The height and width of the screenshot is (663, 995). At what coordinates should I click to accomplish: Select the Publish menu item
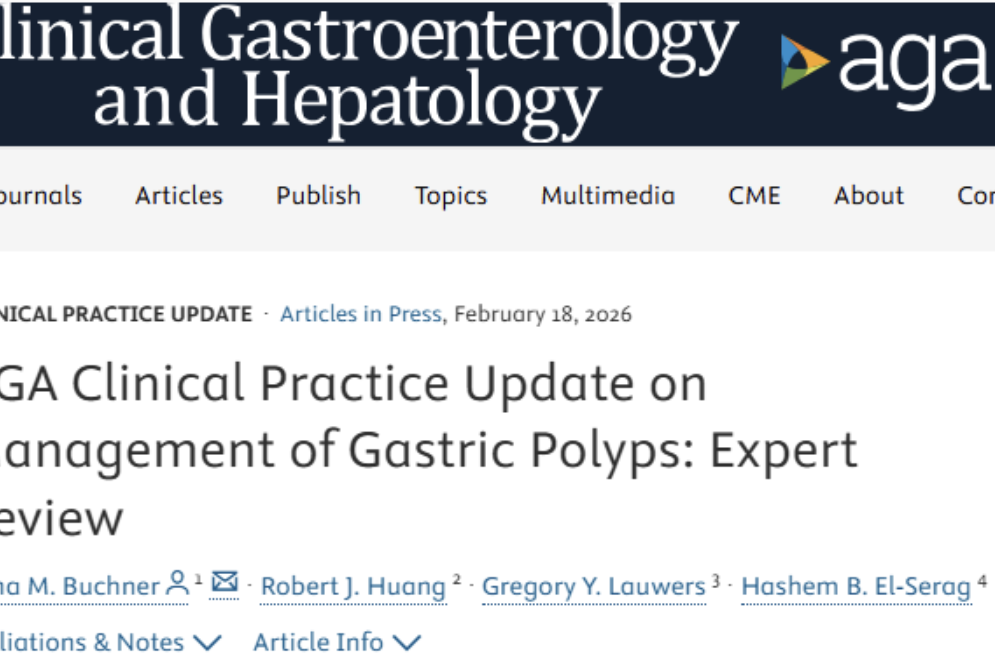pyautogui.click(x=318, y=195)
